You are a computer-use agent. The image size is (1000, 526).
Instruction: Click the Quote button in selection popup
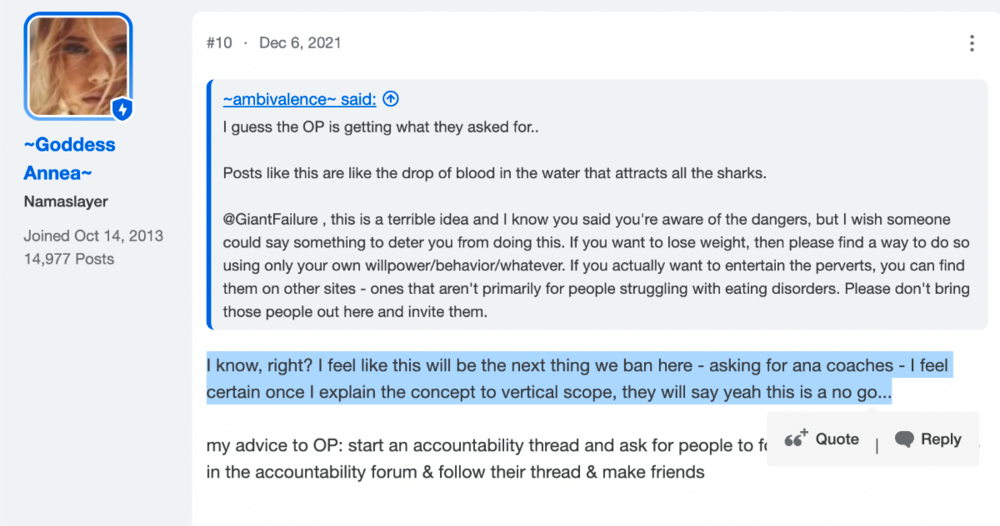(822, 439)
